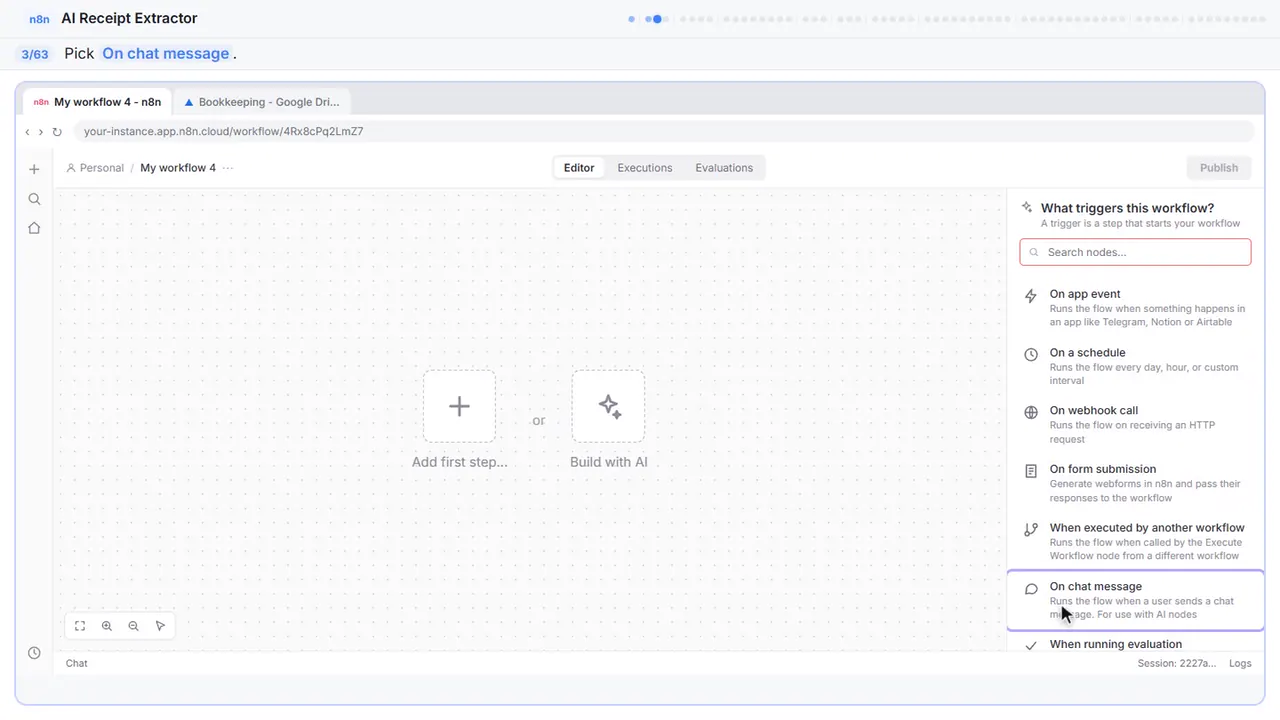
Task: Switch to the Evaluations tab
Action: tap(724, 168)
